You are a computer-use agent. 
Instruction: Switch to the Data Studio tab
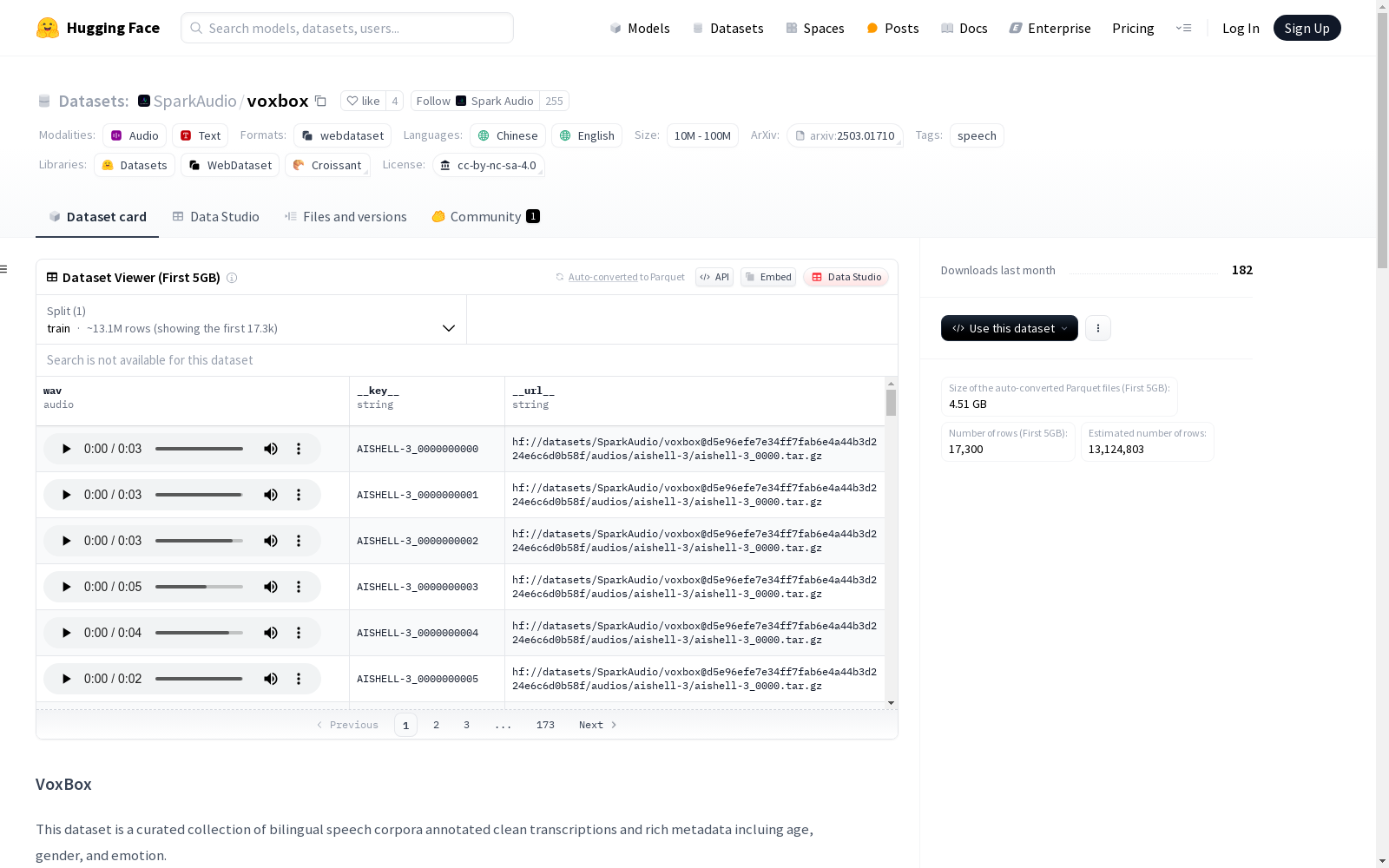[215, 217]
